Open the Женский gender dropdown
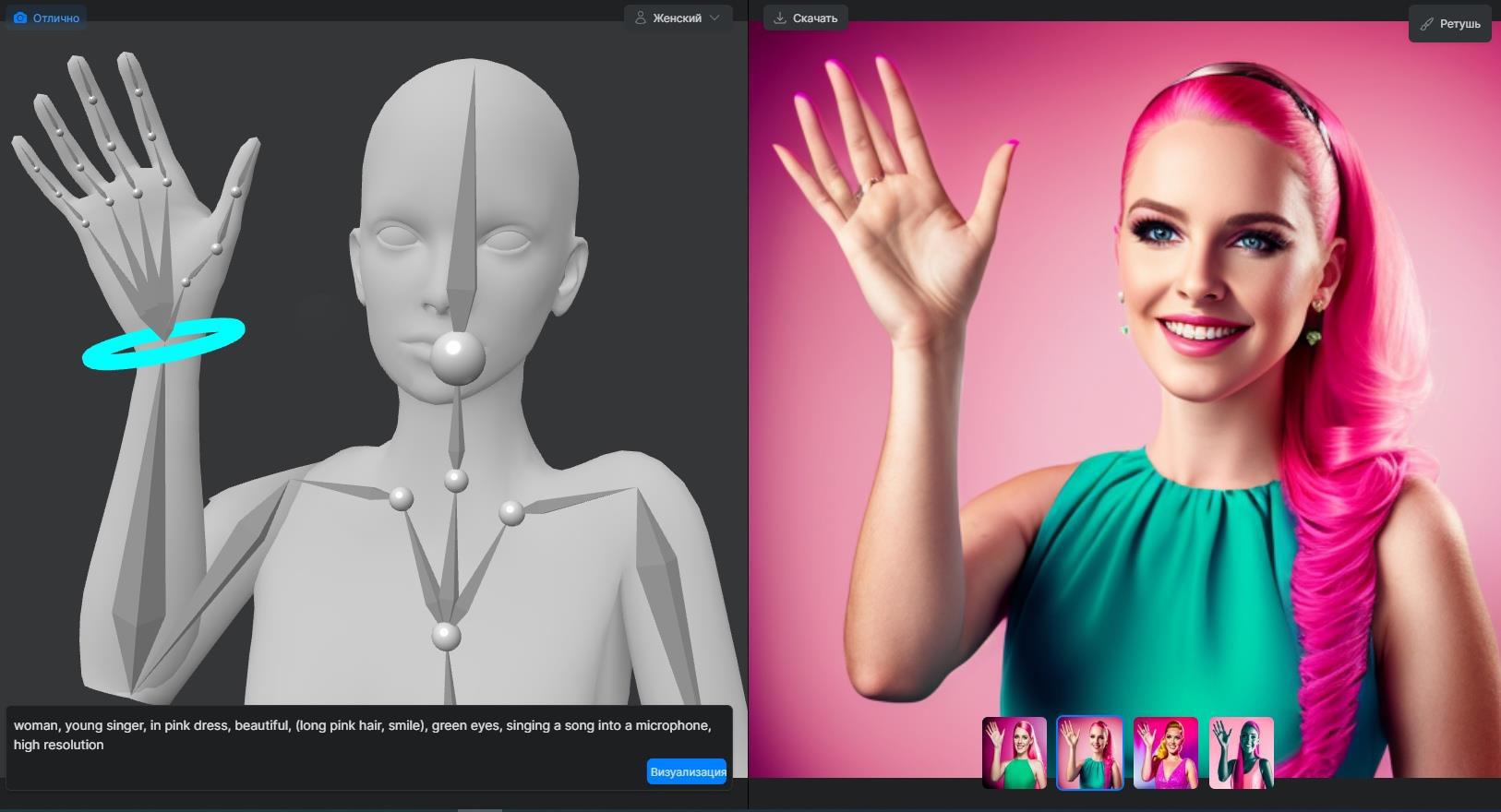Image resolution: width=1501 pixels, height=812 pixels. coord(678,18)
